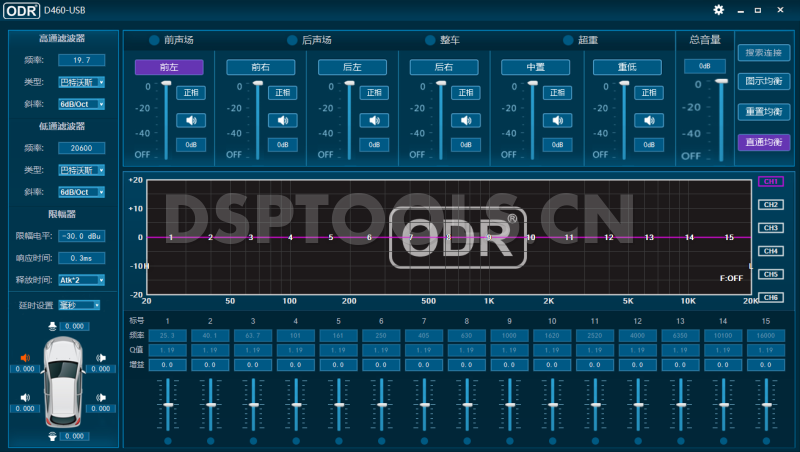The width and height of the screenshot is (800, 452).
Task: Open settings via the gear icon
Action: coord(718,10)
